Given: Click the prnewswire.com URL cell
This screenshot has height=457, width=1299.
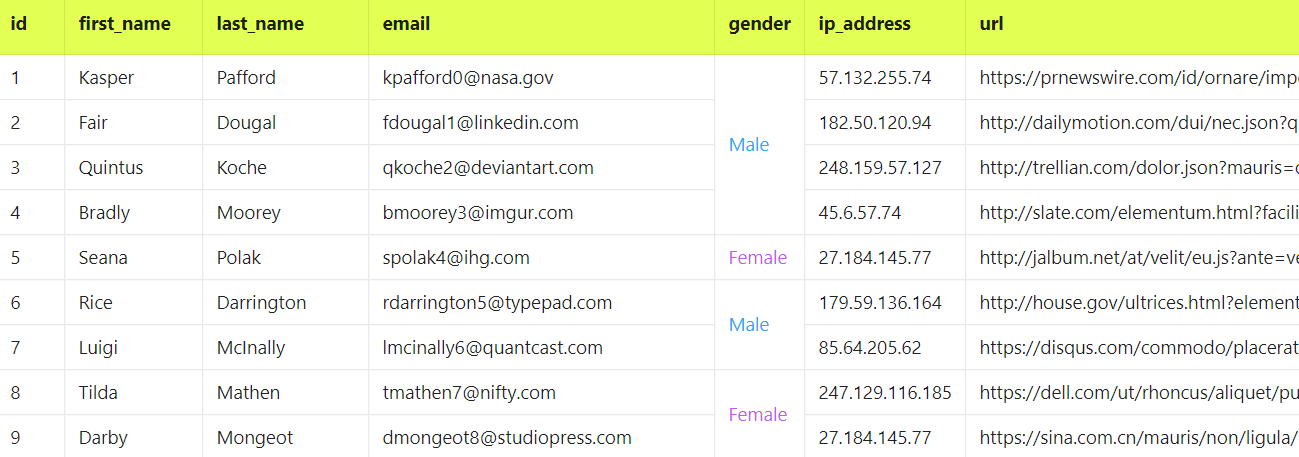Looking at the screenshot, I should (x=1132, y=77).
